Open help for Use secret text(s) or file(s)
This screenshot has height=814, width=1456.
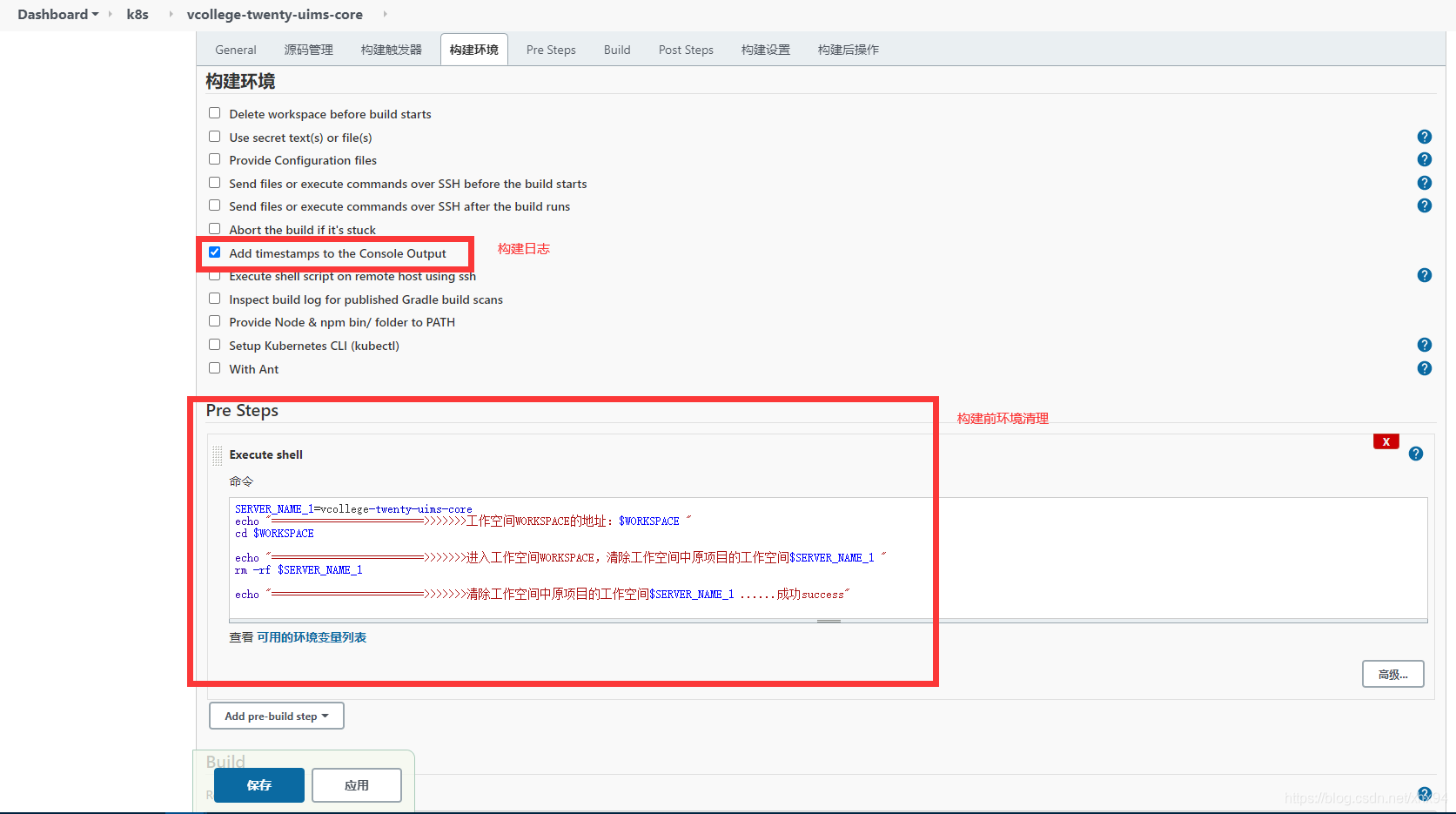click(1424, 137)
